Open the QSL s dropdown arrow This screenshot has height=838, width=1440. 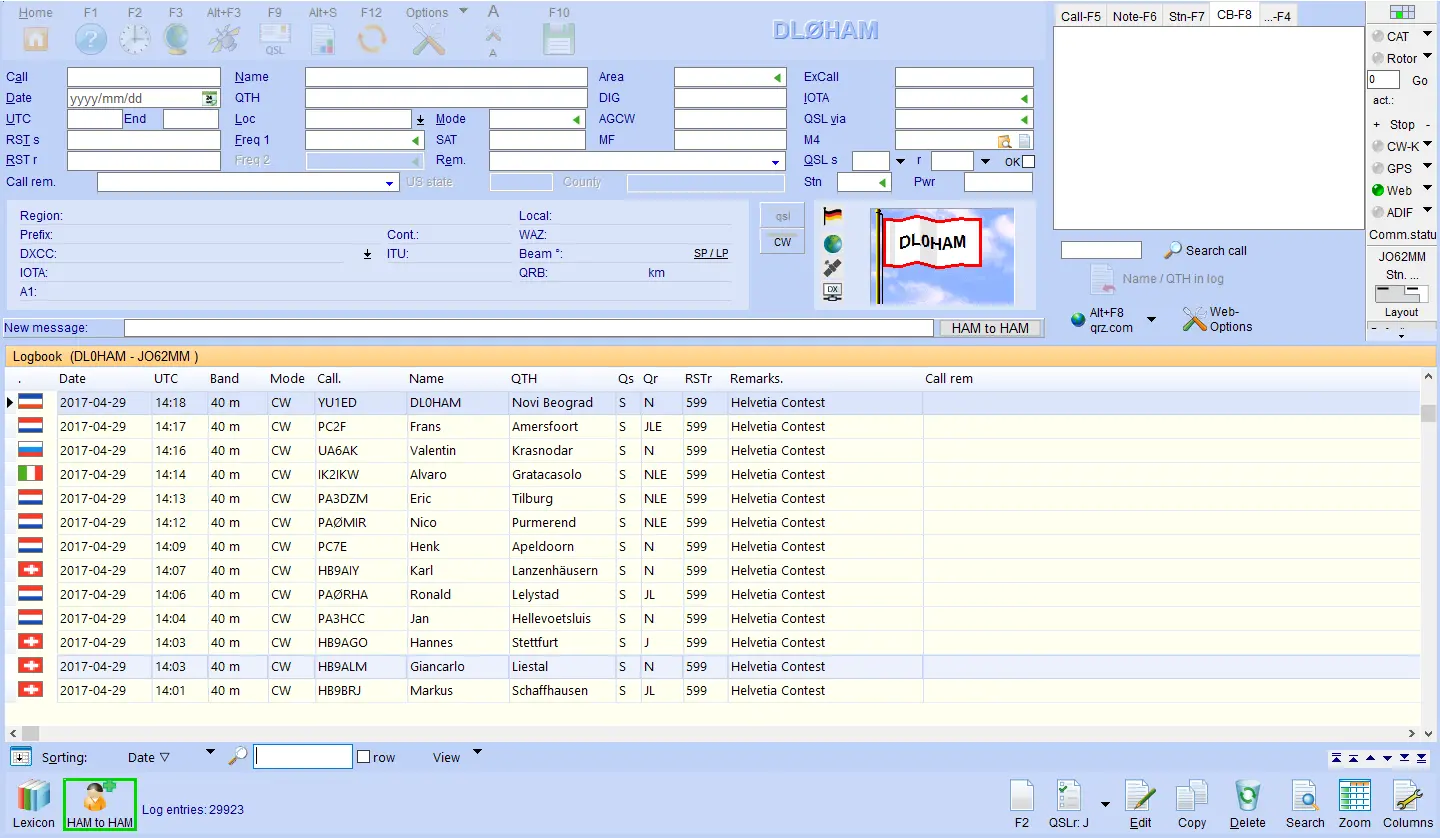pyautogui.click(x=900, y=162)
